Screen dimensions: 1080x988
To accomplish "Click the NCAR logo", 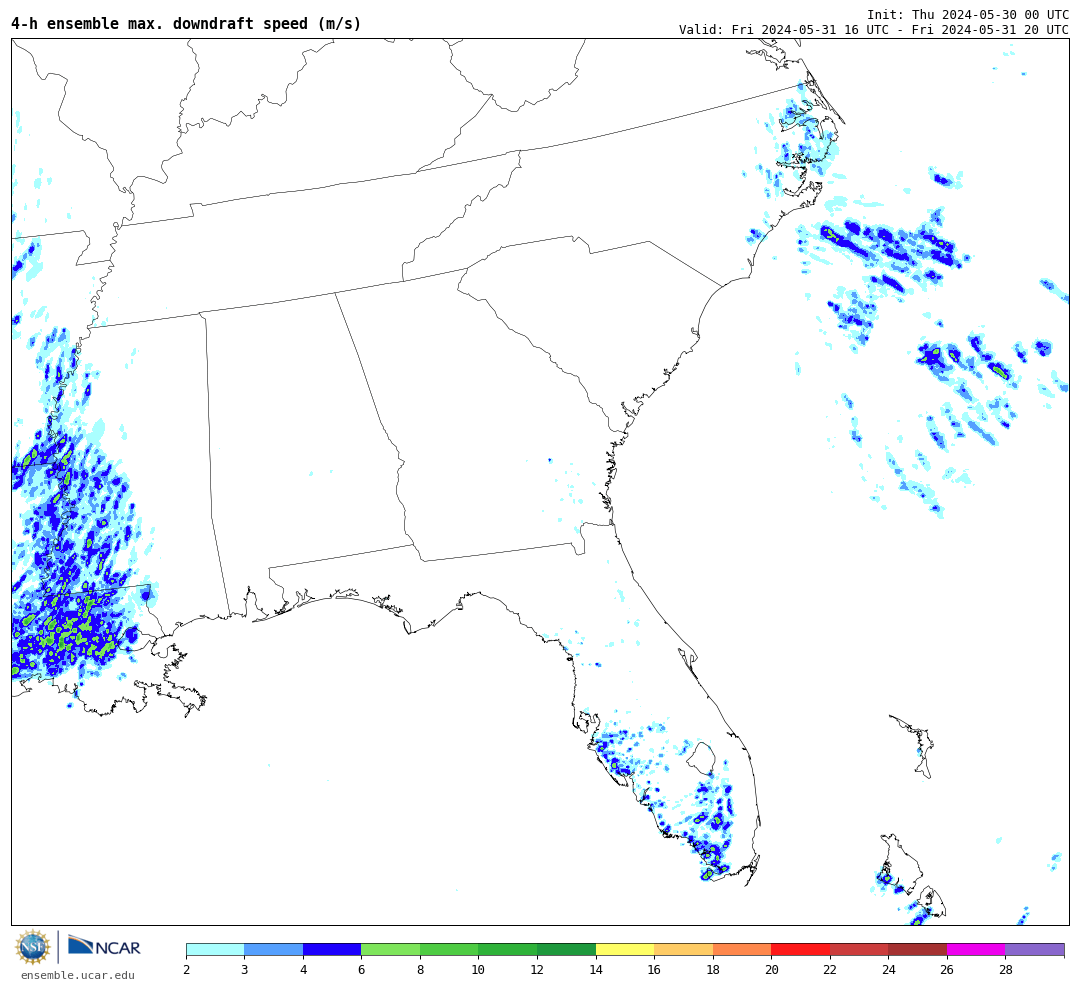I will 105,946.
